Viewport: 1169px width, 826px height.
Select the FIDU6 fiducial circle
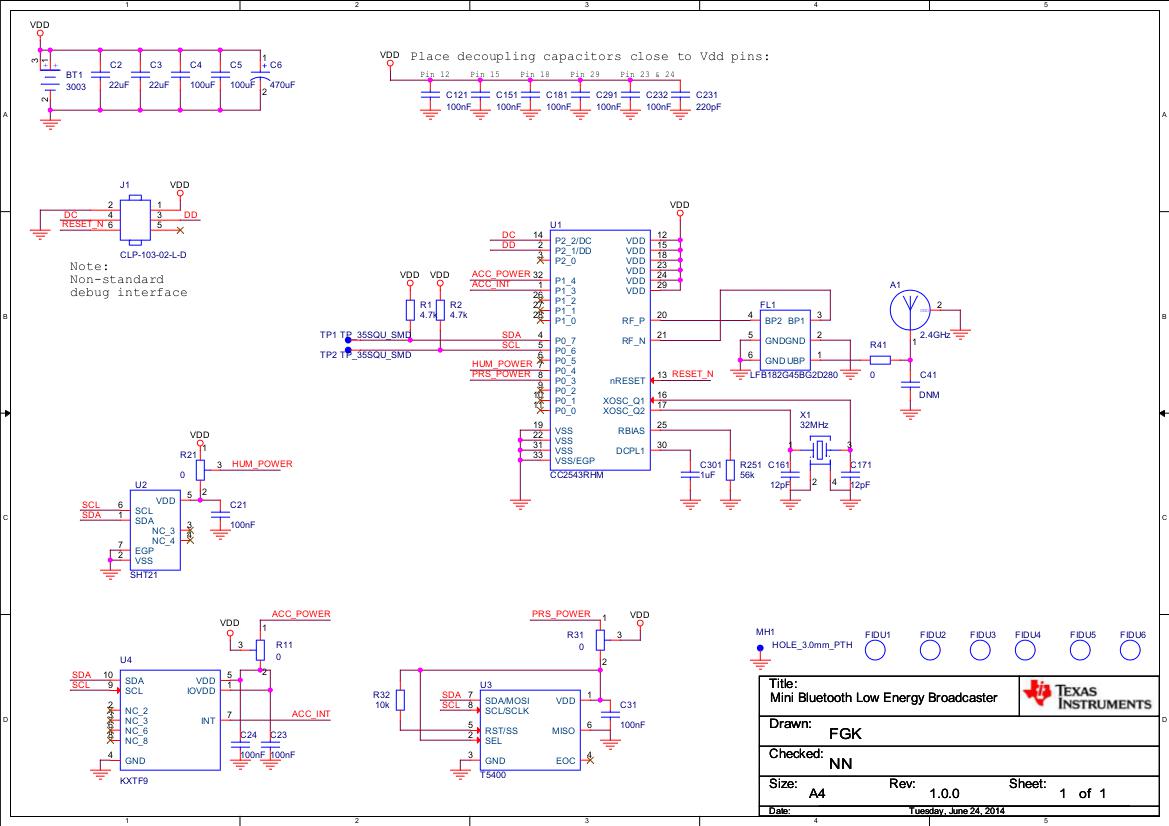pos(1130,651)
